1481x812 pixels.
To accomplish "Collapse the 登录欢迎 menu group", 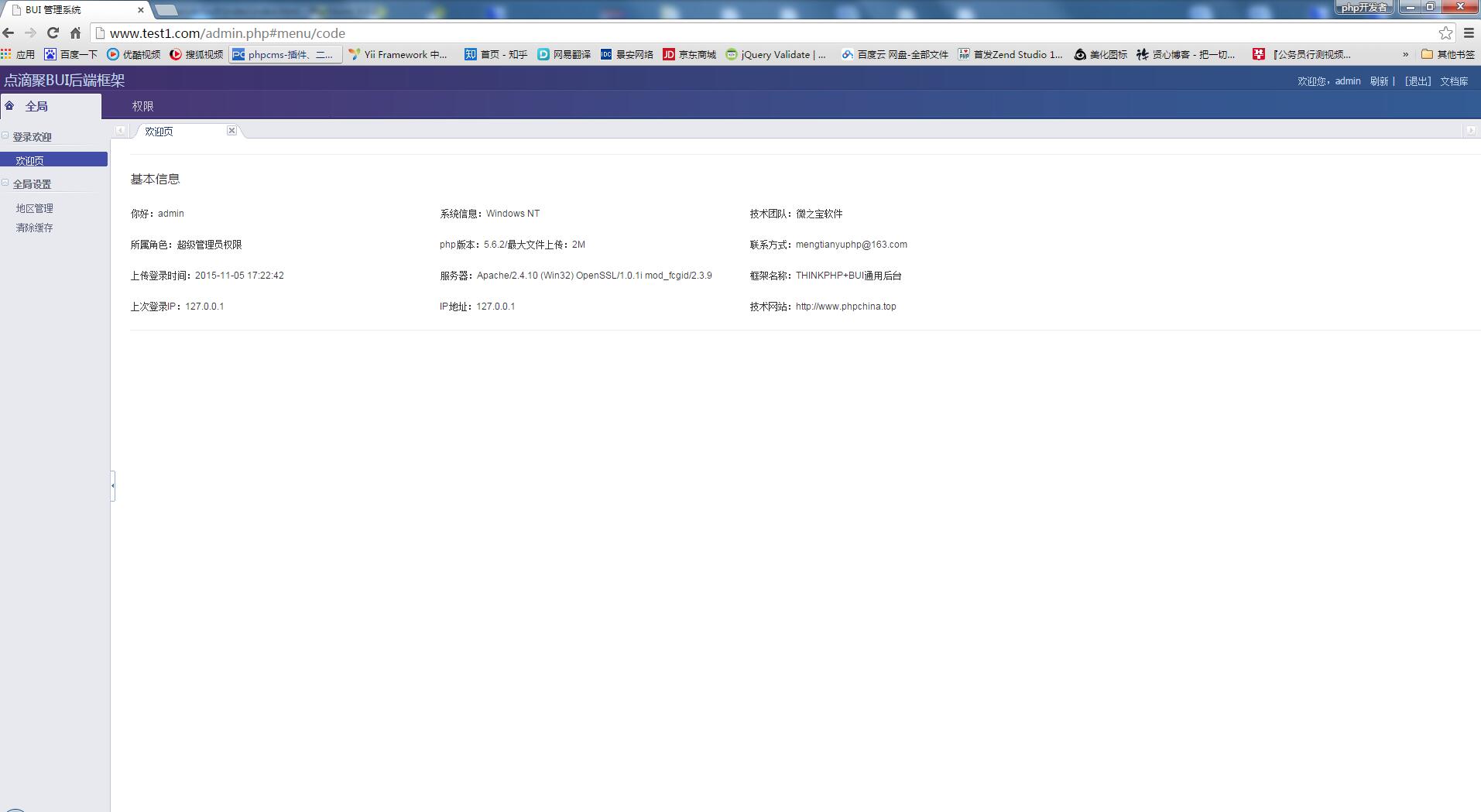I will (5, 135).
